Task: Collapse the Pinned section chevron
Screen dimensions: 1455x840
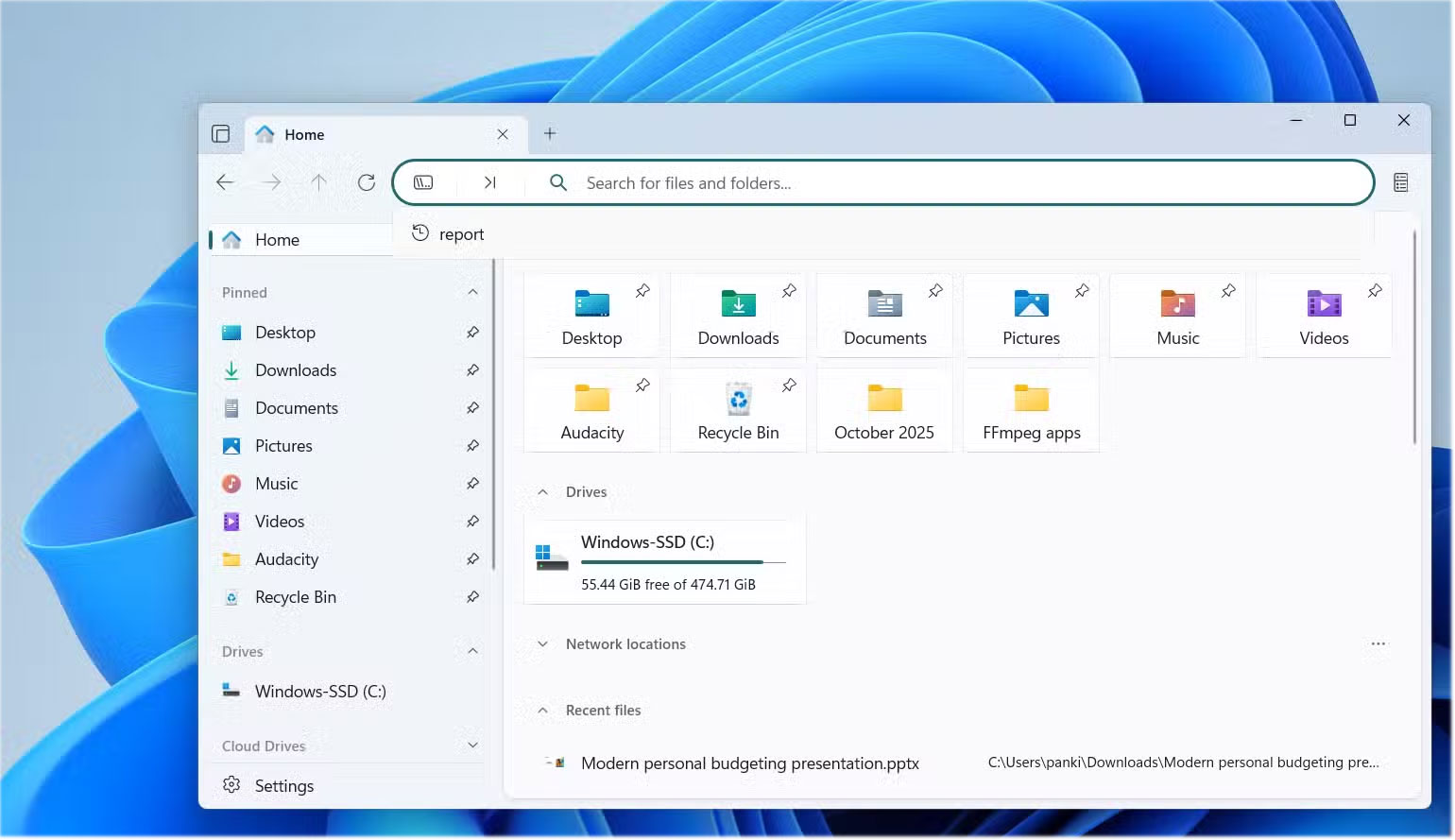Action: coord(472,292)
